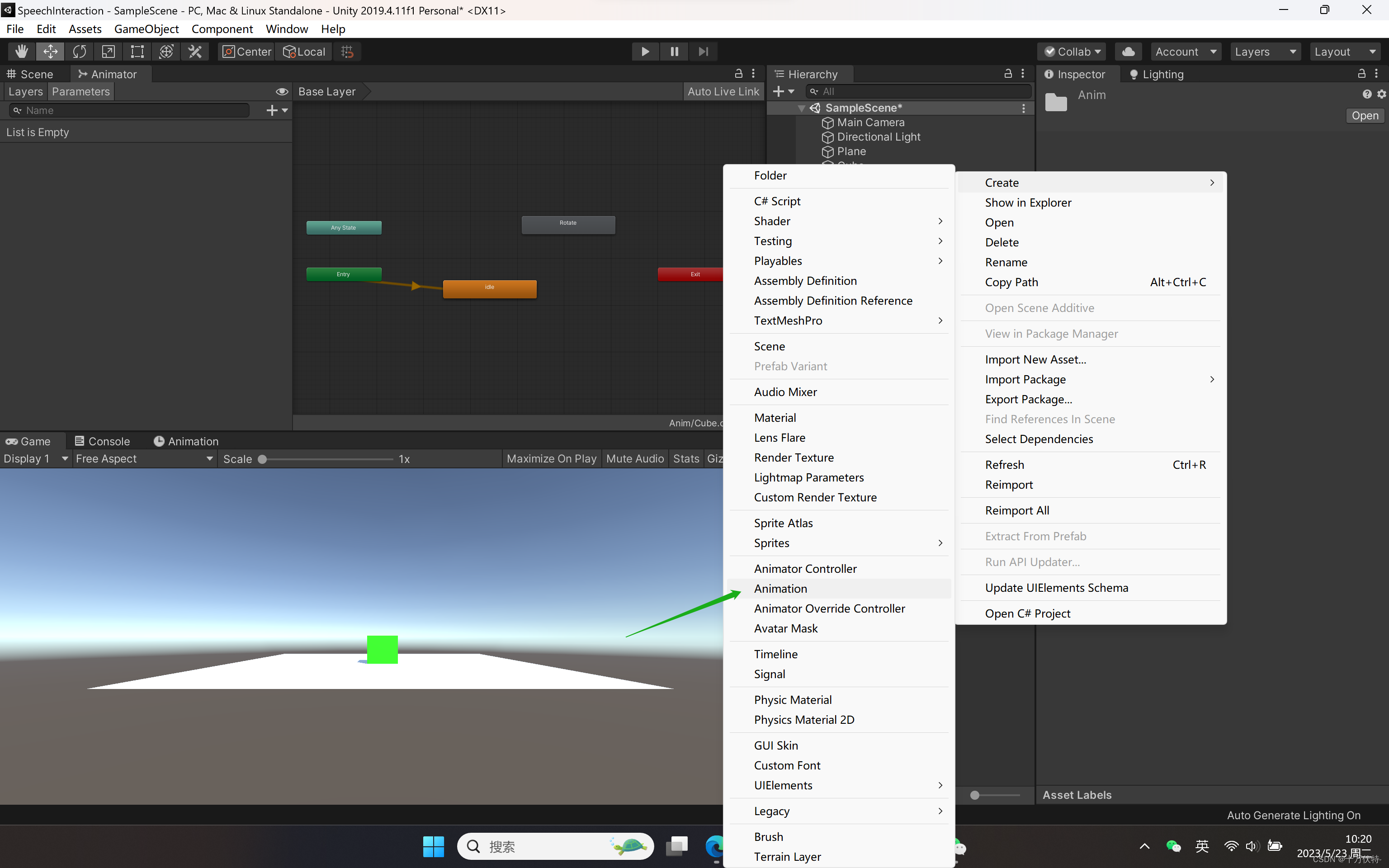1389x868 pixels.
Task: Click the parameter Name search field
Action: tap(132, 110)
